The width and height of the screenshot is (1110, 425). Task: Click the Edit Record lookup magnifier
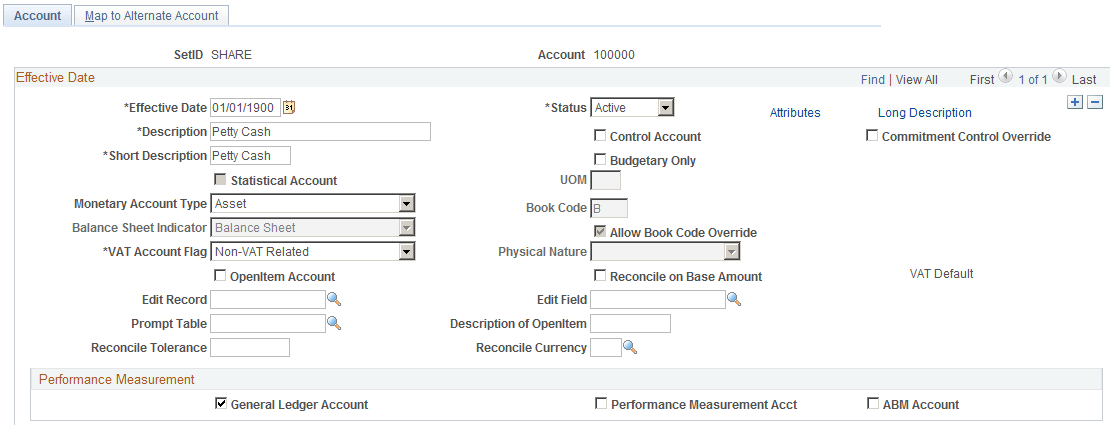coord(334,300)
